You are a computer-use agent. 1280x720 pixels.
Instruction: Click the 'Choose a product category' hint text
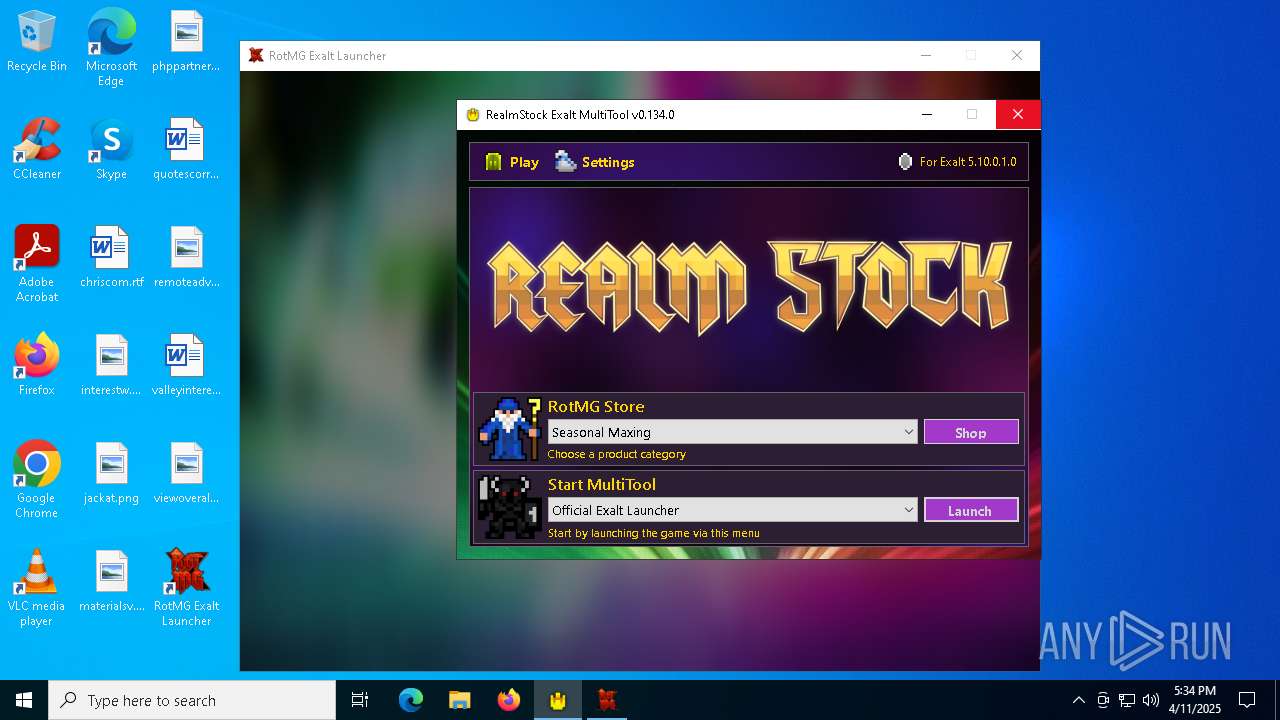tap(617, 454)
